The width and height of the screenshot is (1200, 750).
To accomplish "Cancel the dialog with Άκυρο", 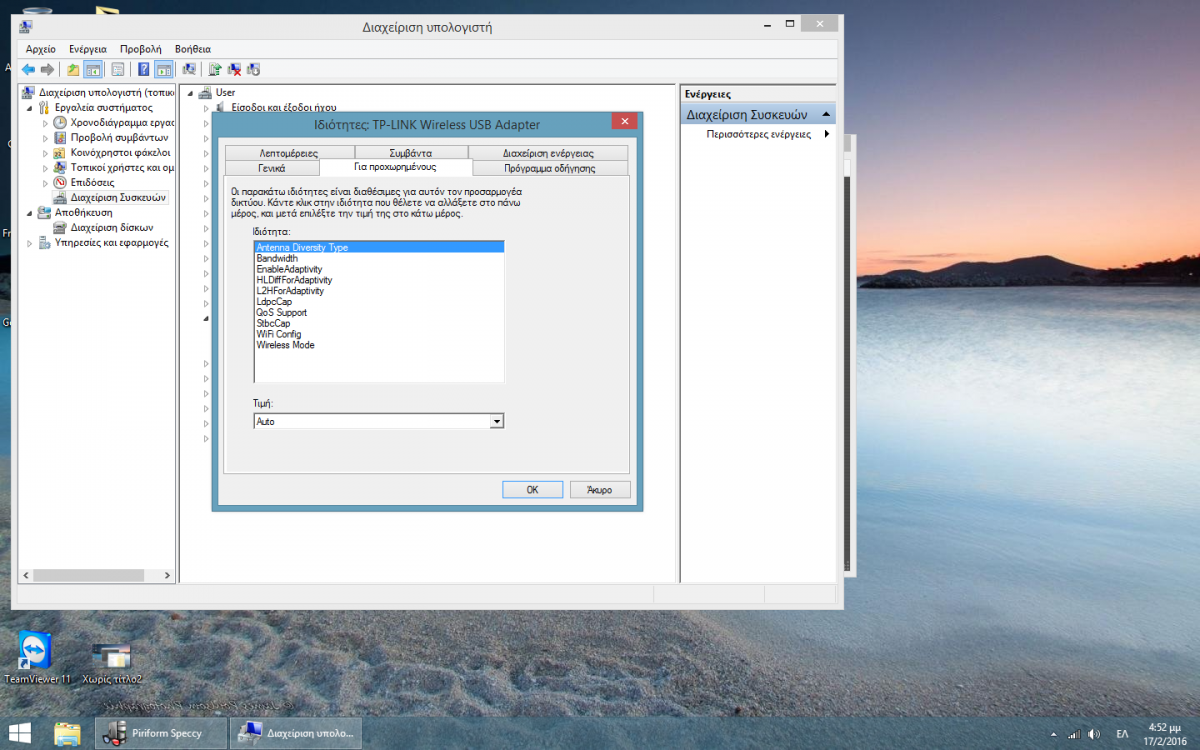I will [600, 489].
